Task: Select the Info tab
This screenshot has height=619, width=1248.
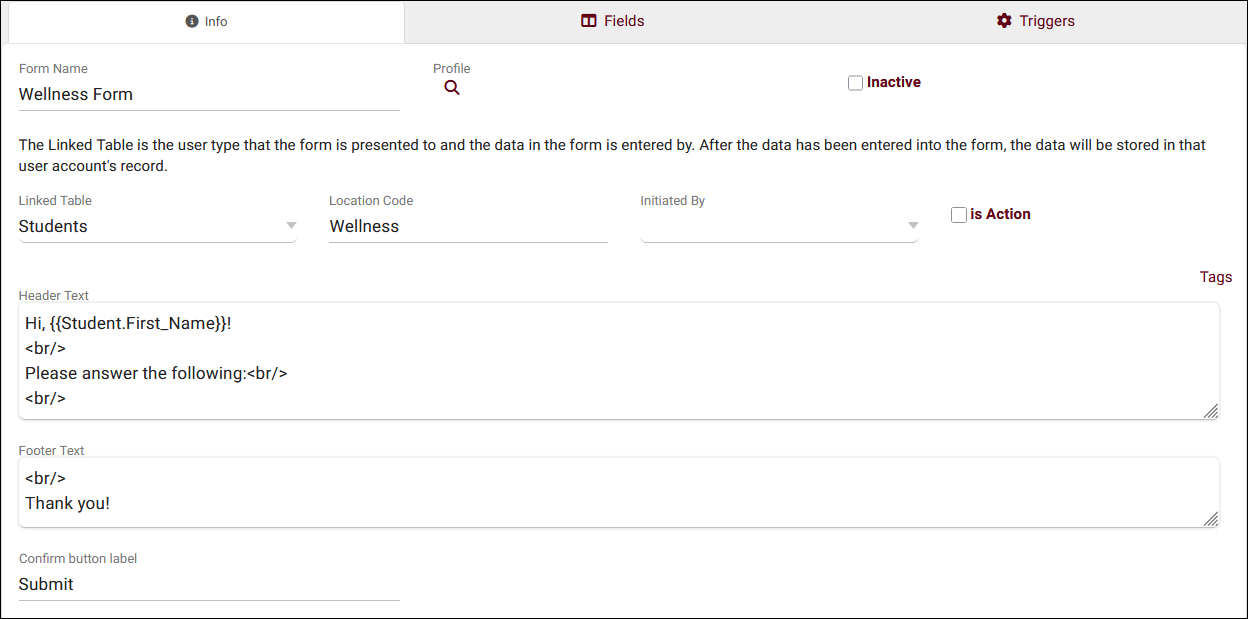Action: (x=207, y=21)
